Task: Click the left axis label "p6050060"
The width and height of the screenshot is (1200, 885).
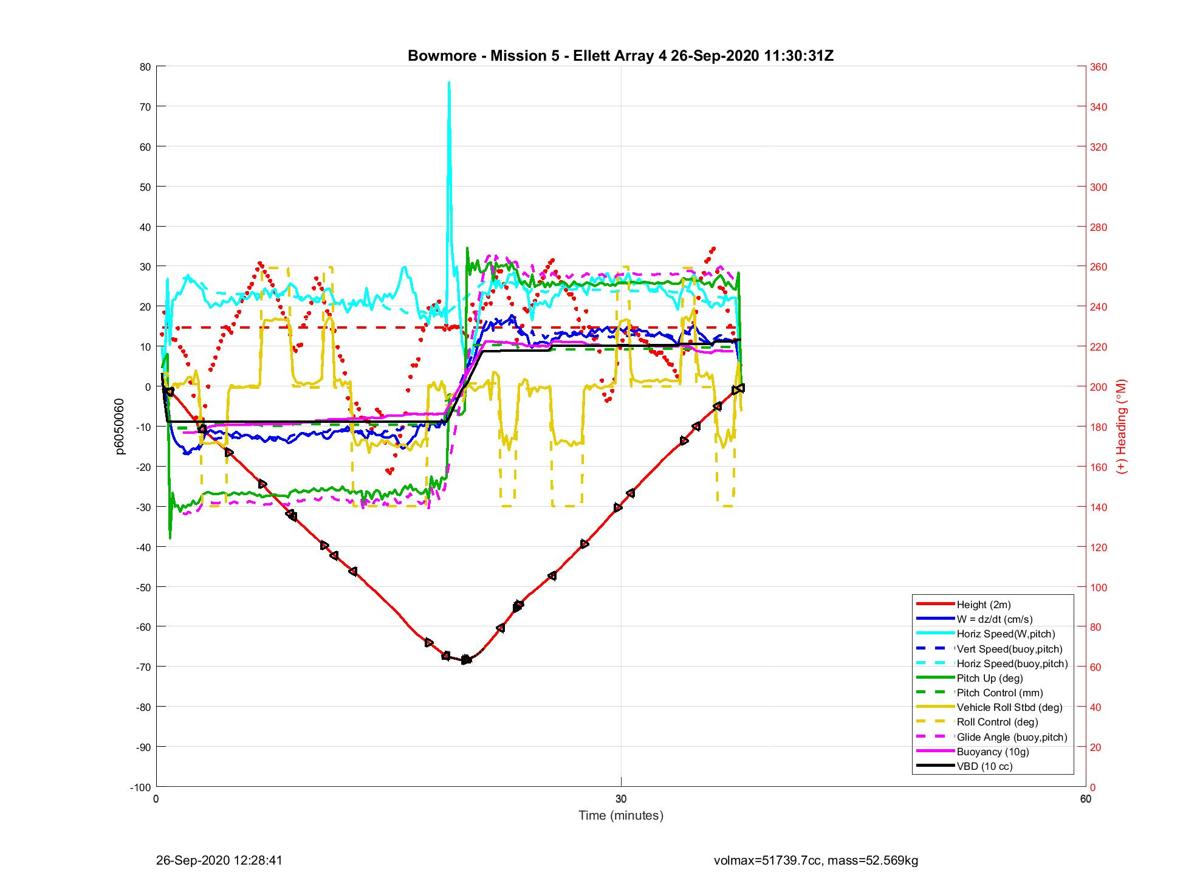Action: [119, 427]
